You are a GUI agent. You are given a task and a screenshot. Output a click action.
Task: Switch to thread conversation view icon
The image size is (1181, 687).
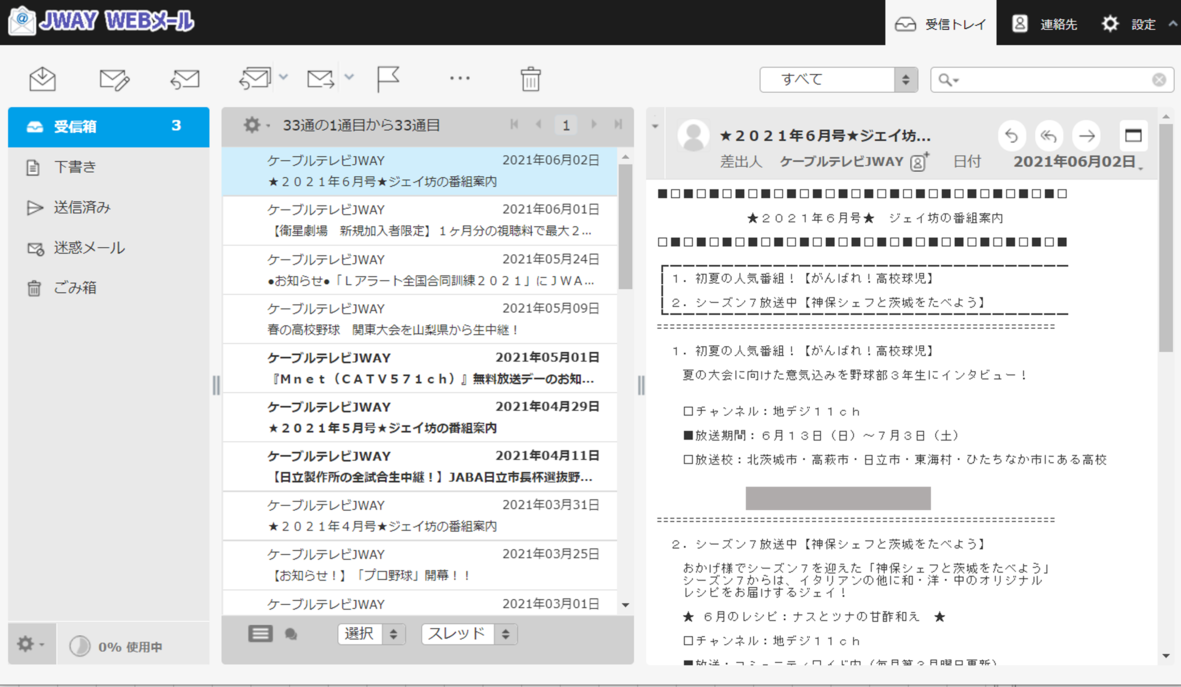(291, 634)
